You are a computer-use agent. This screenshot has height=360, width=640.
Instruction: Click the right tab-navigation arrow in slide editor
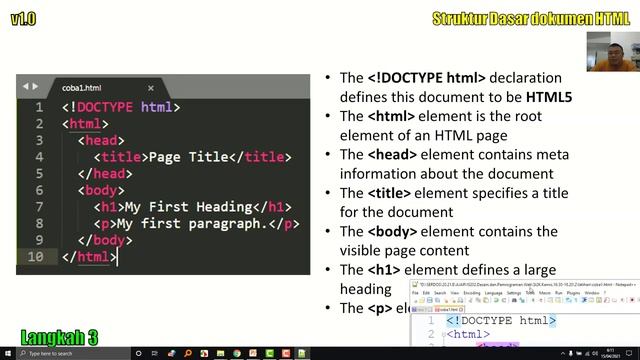click(x=35, y=86)
